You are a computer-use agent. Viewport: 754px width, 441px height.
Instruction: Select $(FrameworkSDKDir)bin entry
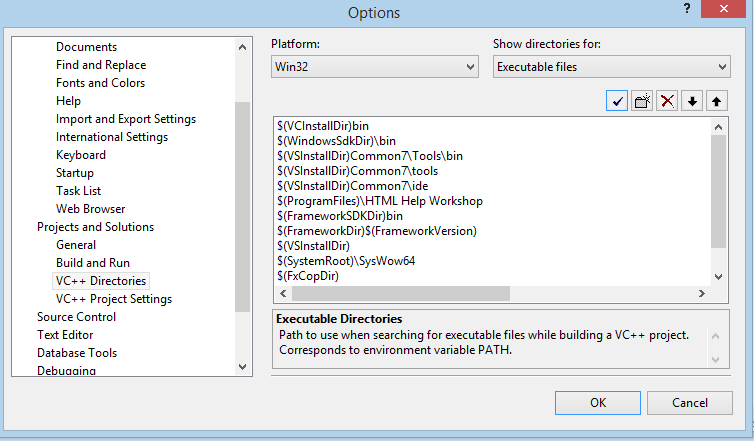pos(340,216)
